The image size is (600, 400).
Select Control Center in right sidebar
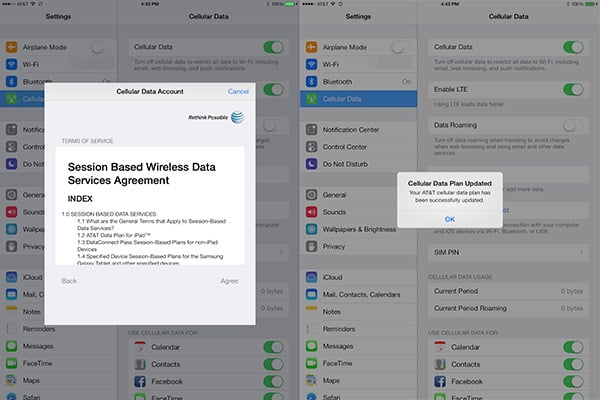click(358, 147)
